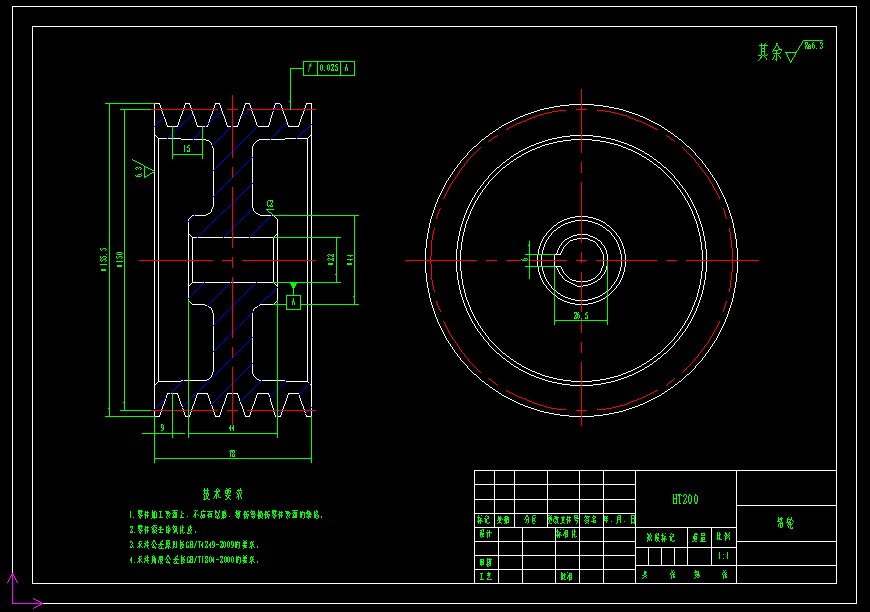The height and width of the screenshot is (612, 870).
Task: Select the 标准化 standardization cell
Action: pyautogui.click(x=567, y=534)
